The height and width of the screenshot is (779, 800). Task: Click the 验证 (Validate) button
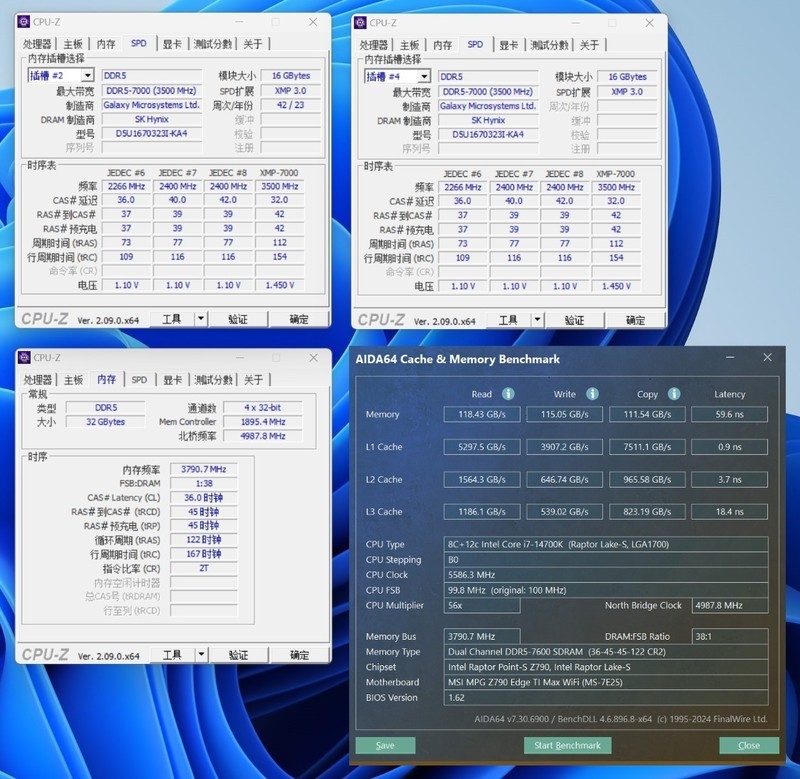[x=240, y=318]
